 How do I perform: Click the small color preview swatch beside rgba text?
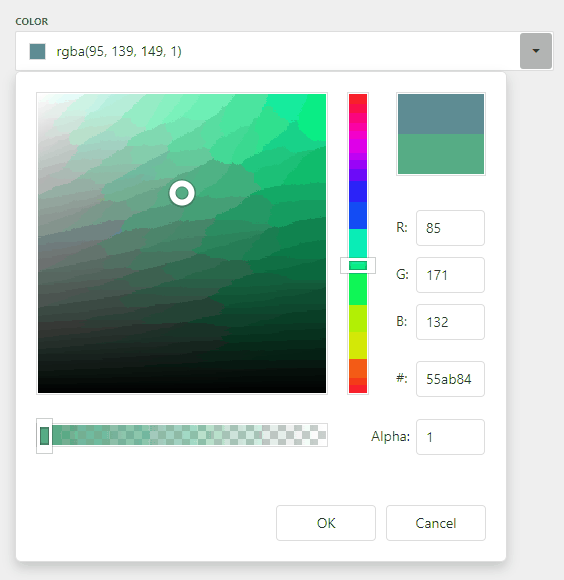(x=37, y=51)
